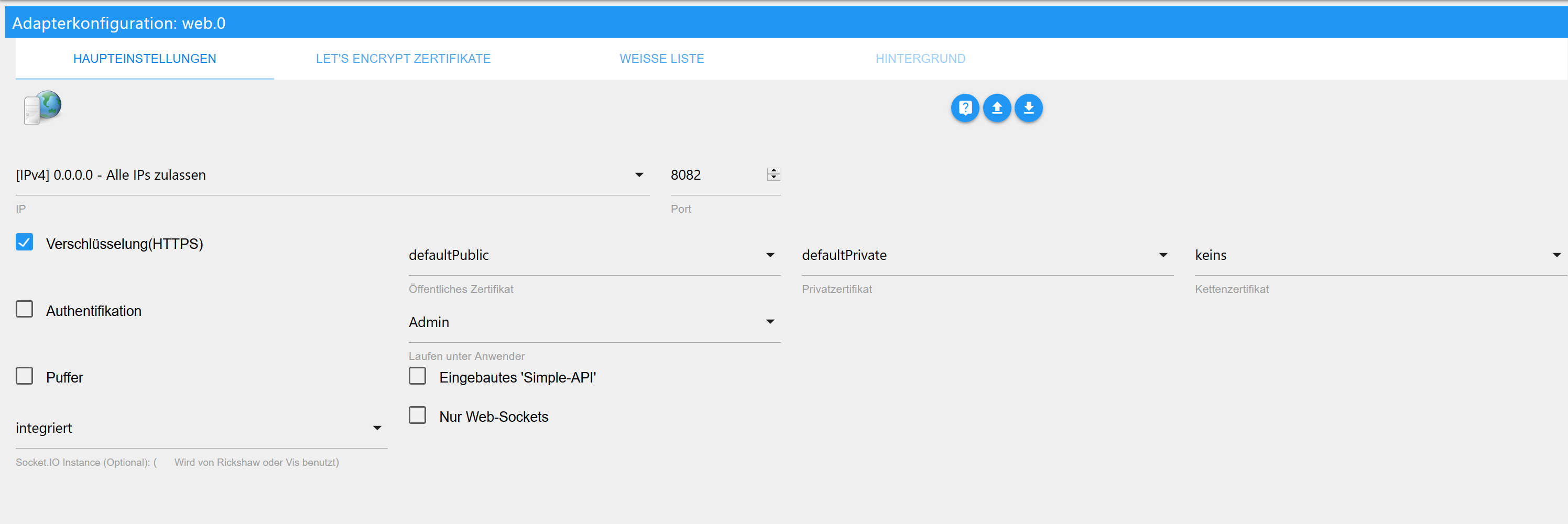Click the 'Adapterkonfiguration: web.0' title
The width and height of the screenshot is (1568, 524).
(118, 23)
